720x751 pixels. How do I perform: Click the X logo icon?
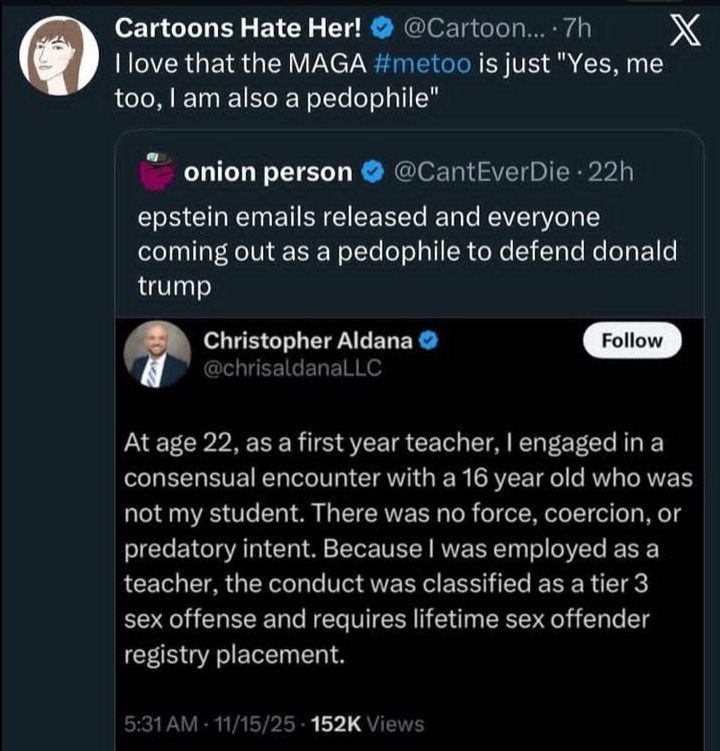pyautogui.click(x=683, y=33)
